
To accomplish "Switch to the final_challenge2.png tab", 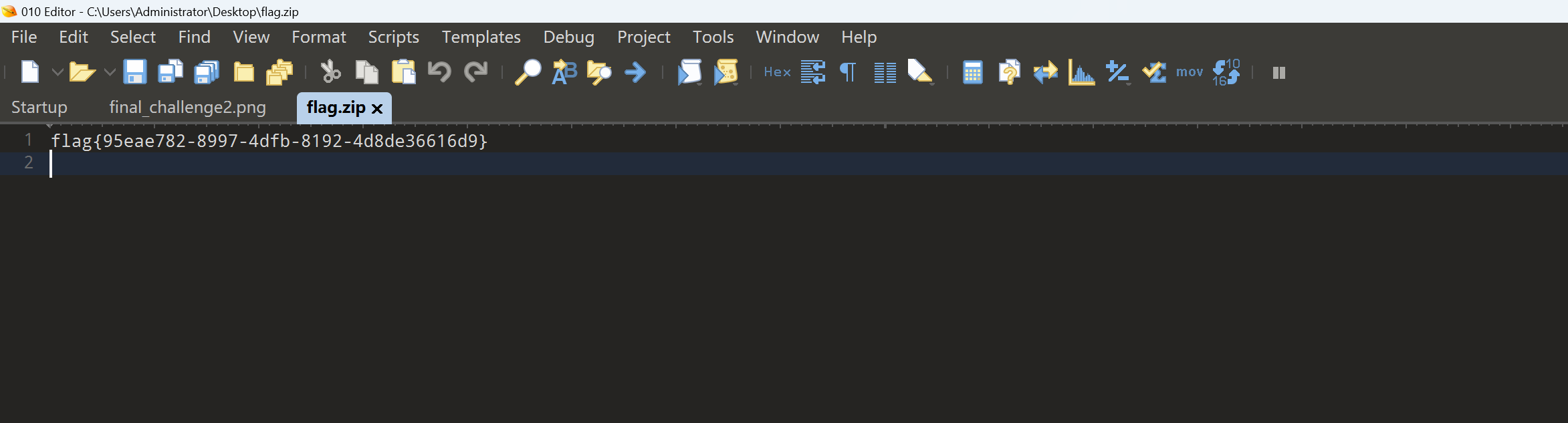I will [x=187, y=108].
